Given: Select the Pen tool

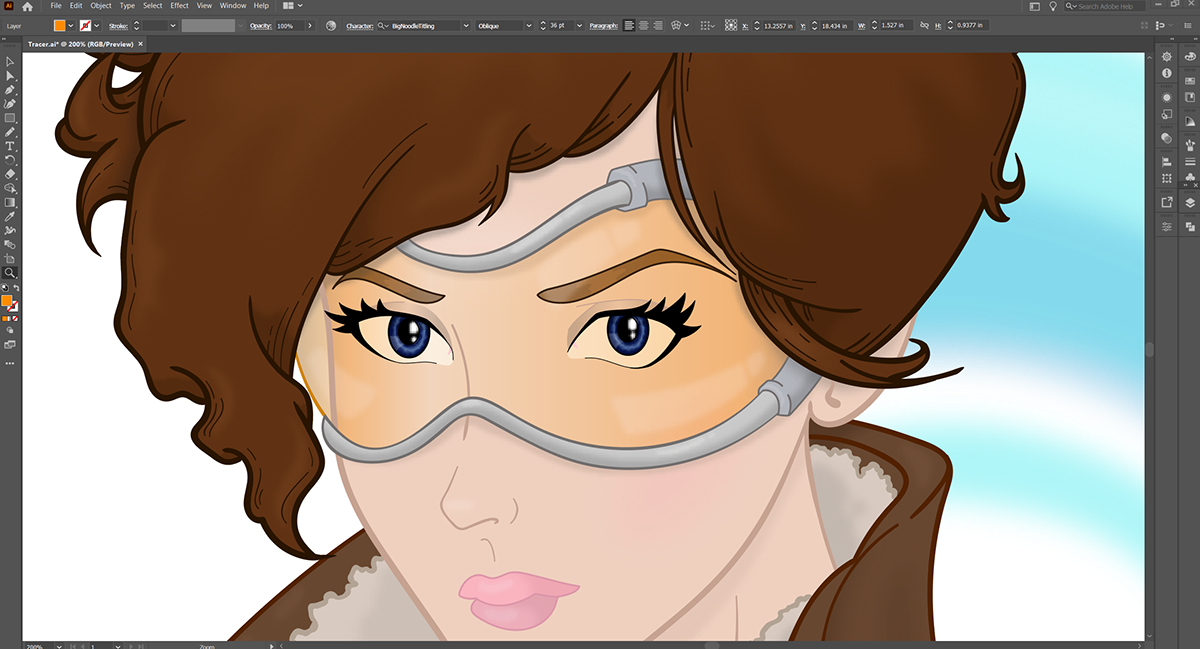Looking at the screenshot, I should [x=10, y=90].
